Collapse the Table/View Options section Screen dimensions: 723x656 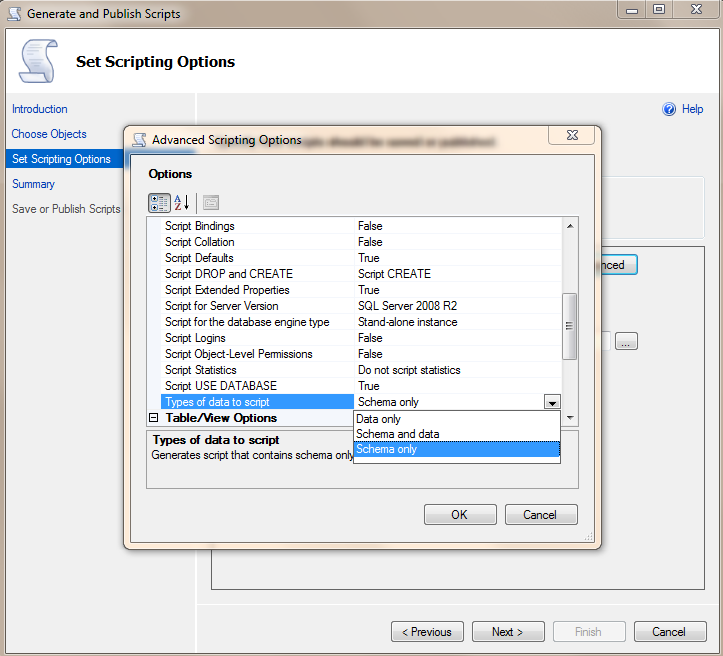tap(154, 418)
